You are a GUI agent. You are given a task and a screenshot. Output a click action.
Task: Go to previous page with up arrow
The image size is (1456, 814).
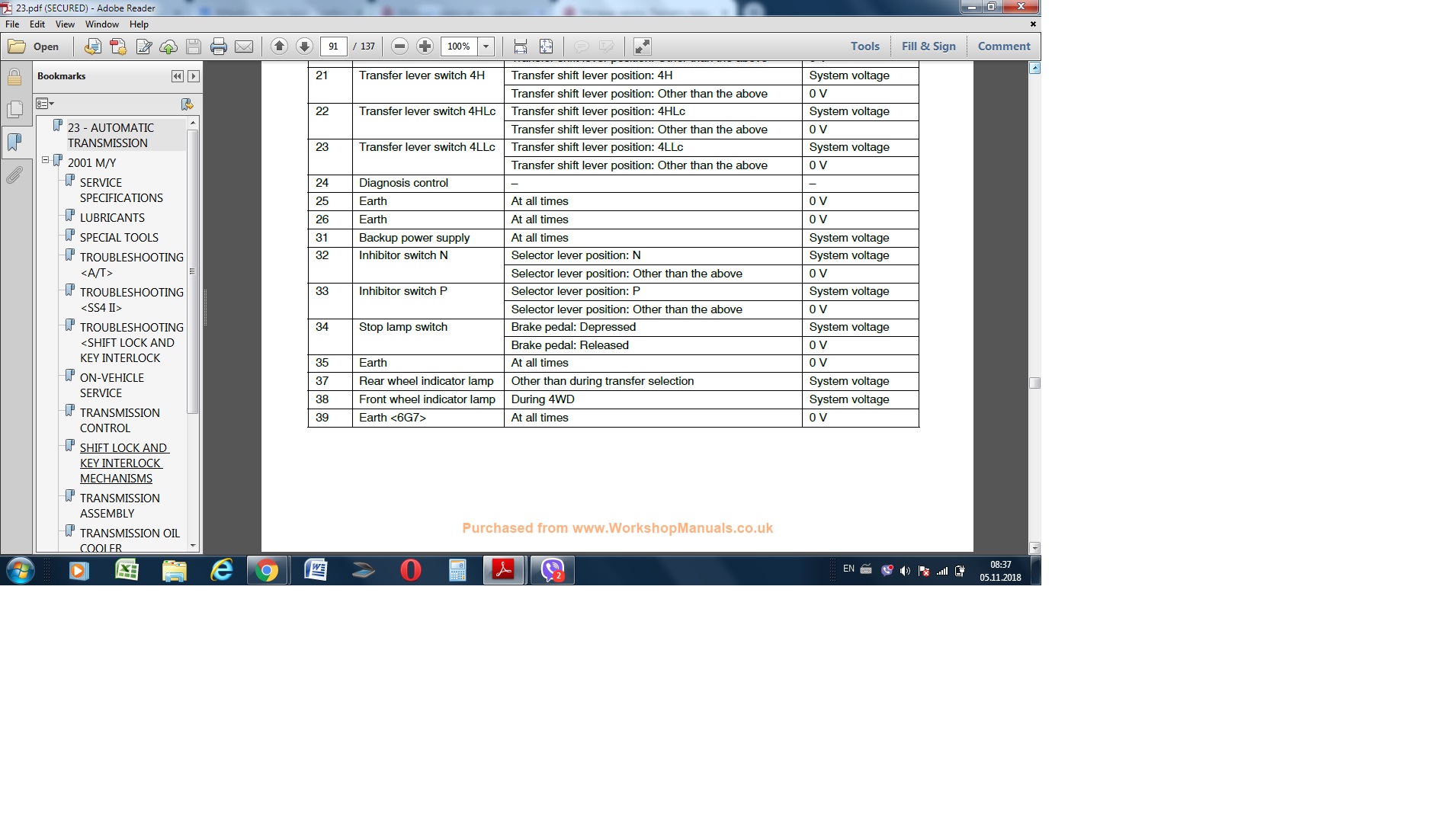click(x=279, y=46)
